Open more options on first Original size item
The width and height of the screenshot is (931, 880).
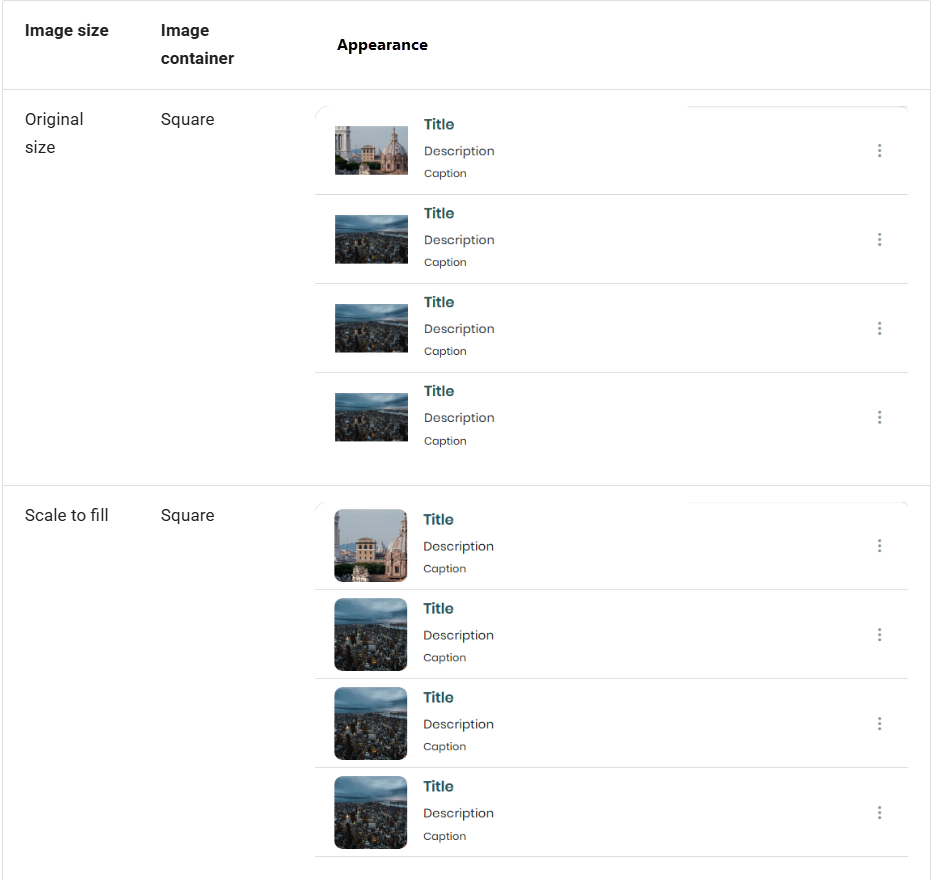879,150
